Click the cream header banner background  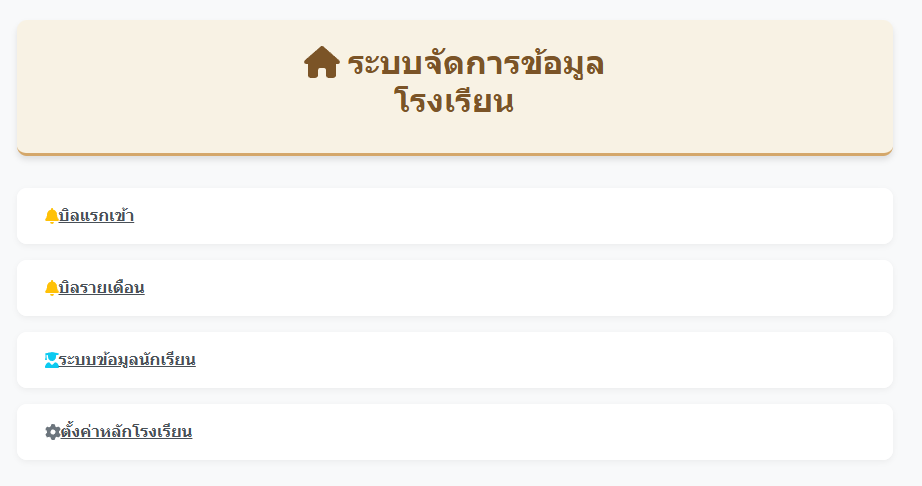735,87
